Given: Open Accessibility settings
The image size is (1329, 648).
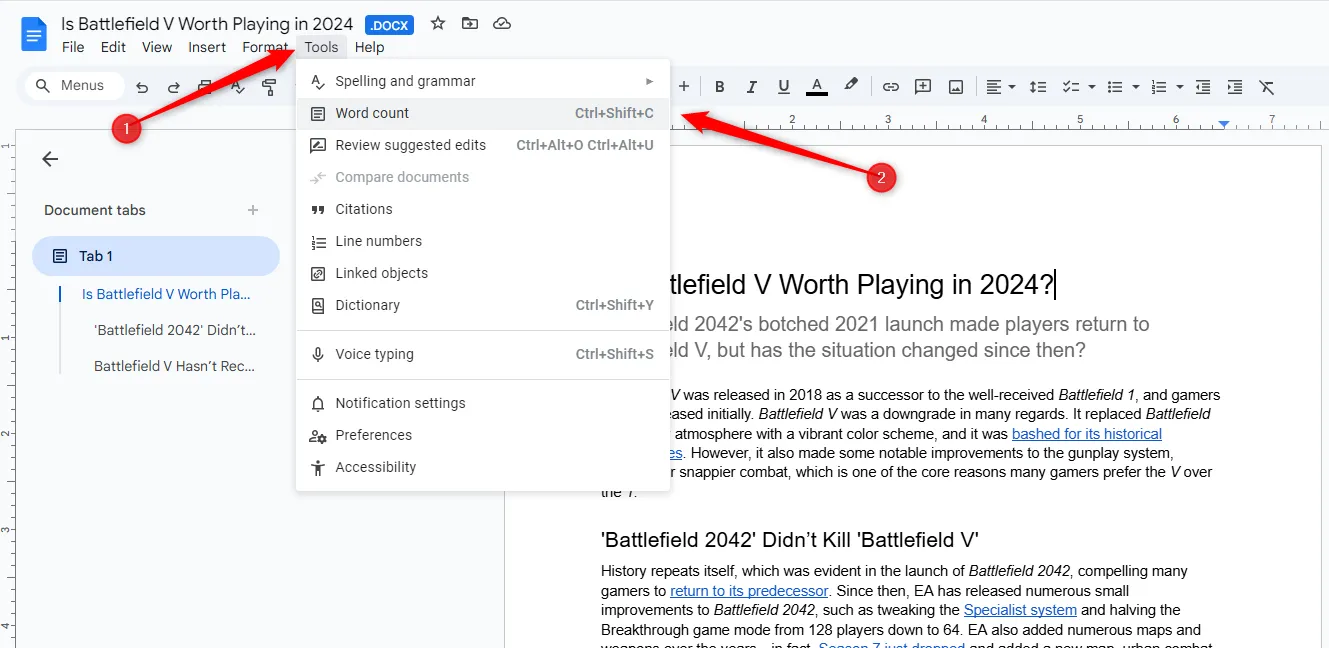Looking at the screenshot, I should 483,467.
